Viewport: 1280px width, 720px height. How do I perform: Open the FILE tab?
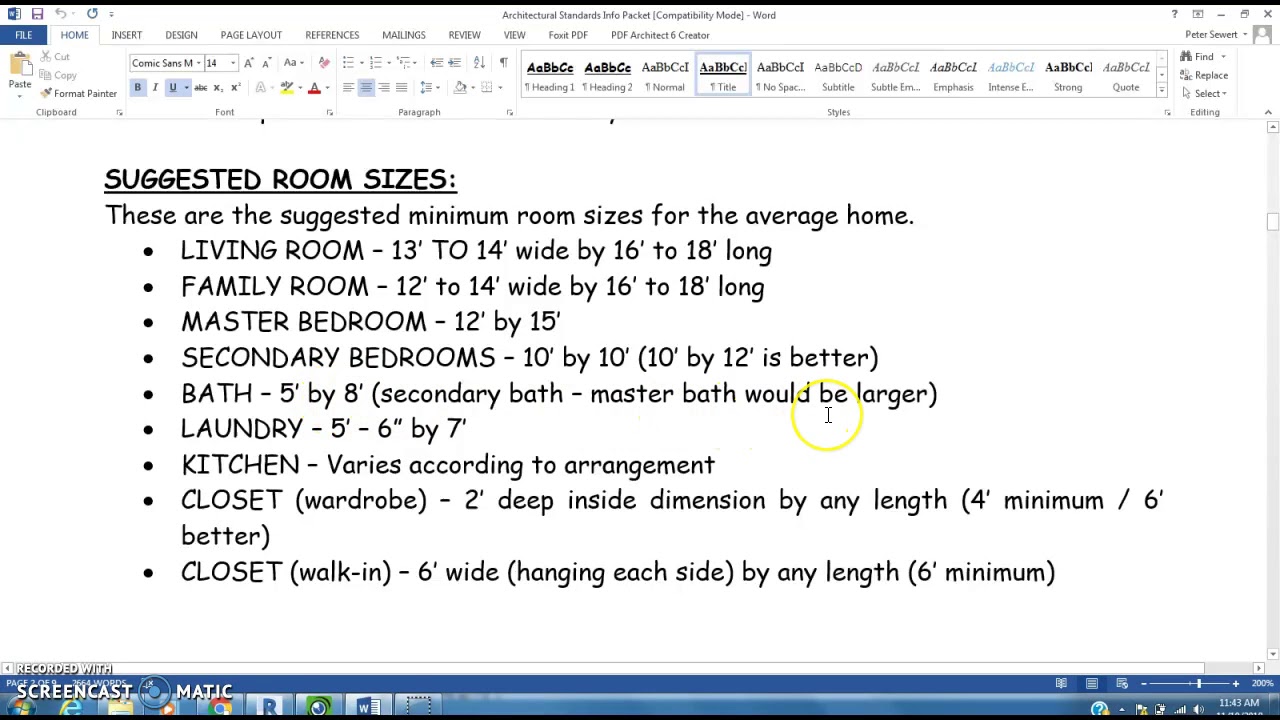click(23, 35)
